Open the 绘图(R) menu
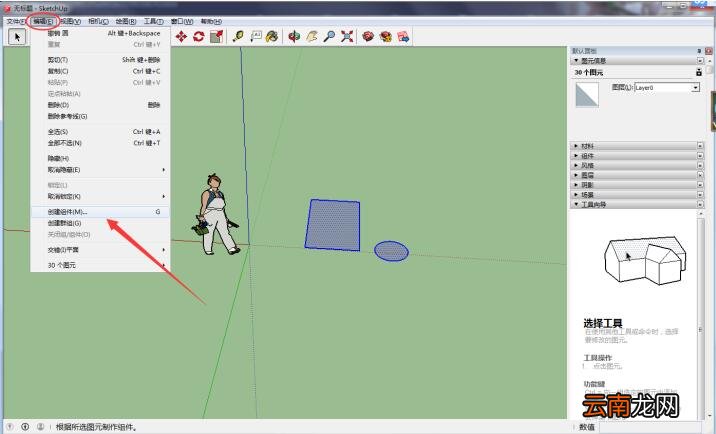Image resolution: width=716 pixels, height=434 pixels. click(126, 21)
